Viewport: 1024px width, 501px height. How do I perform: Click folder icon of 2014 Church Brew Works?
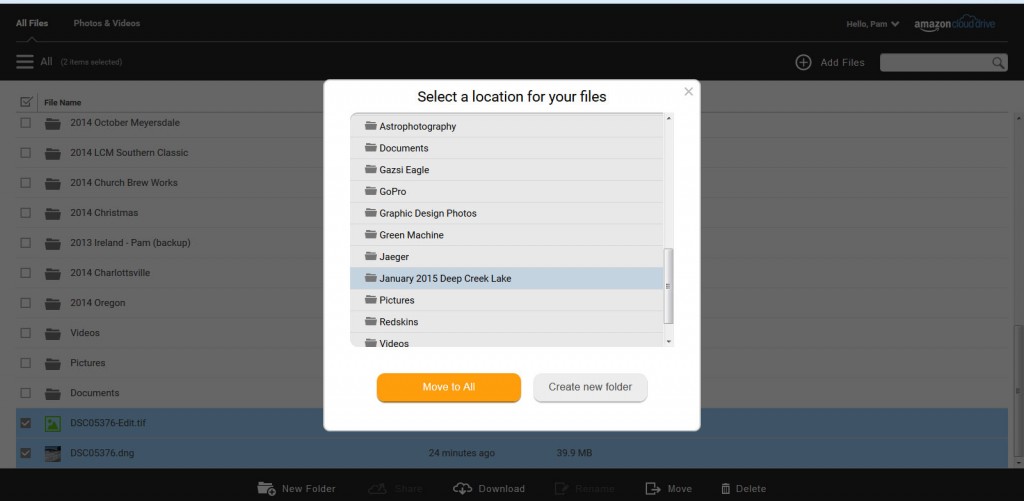coord(53,184)
